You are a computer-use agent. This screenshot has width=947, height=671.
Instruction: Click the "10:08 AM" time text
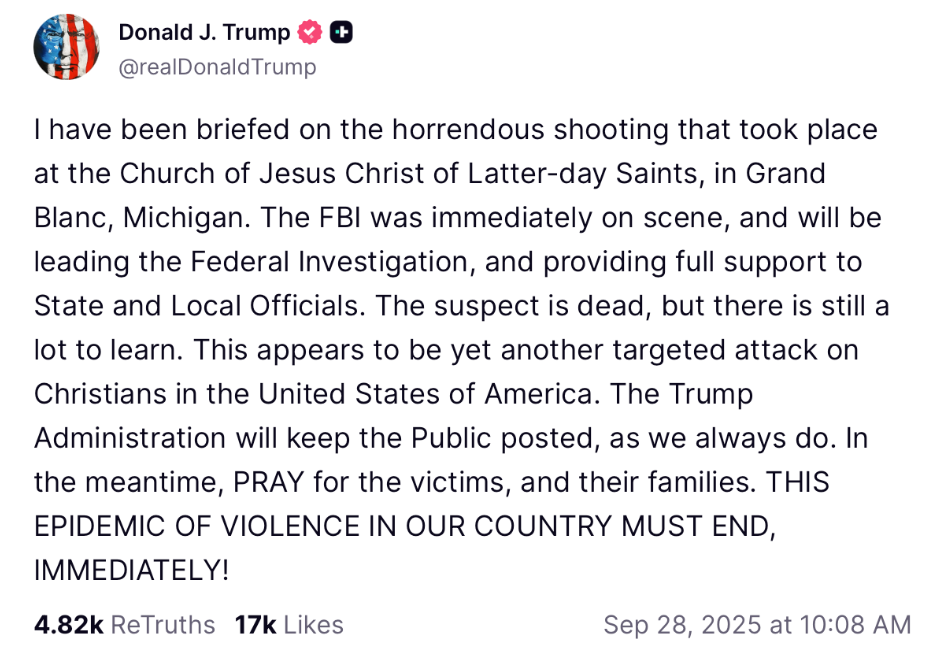point(853,625)
